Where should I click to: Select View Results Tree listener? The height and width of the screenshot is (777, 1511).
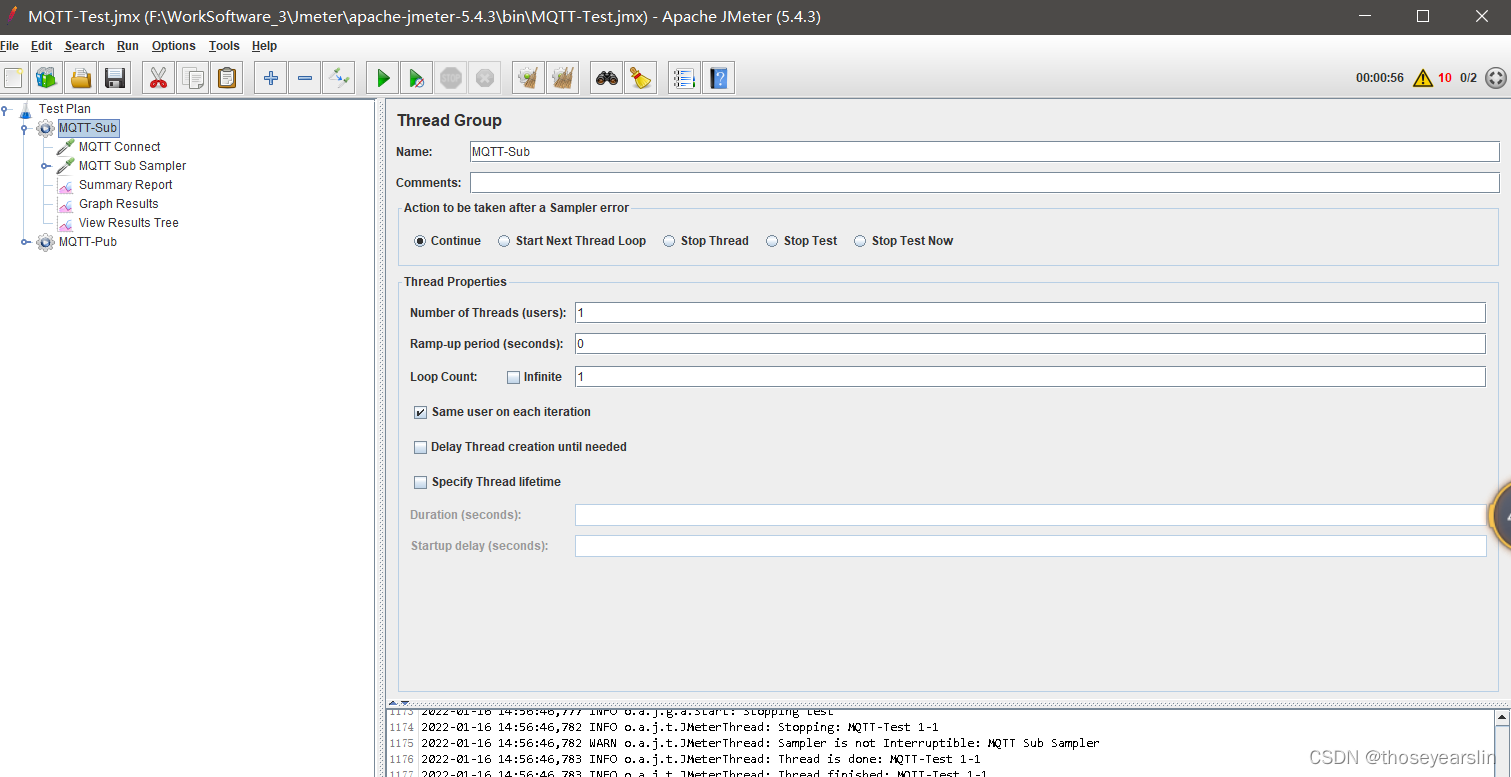[x=128, y=223]
